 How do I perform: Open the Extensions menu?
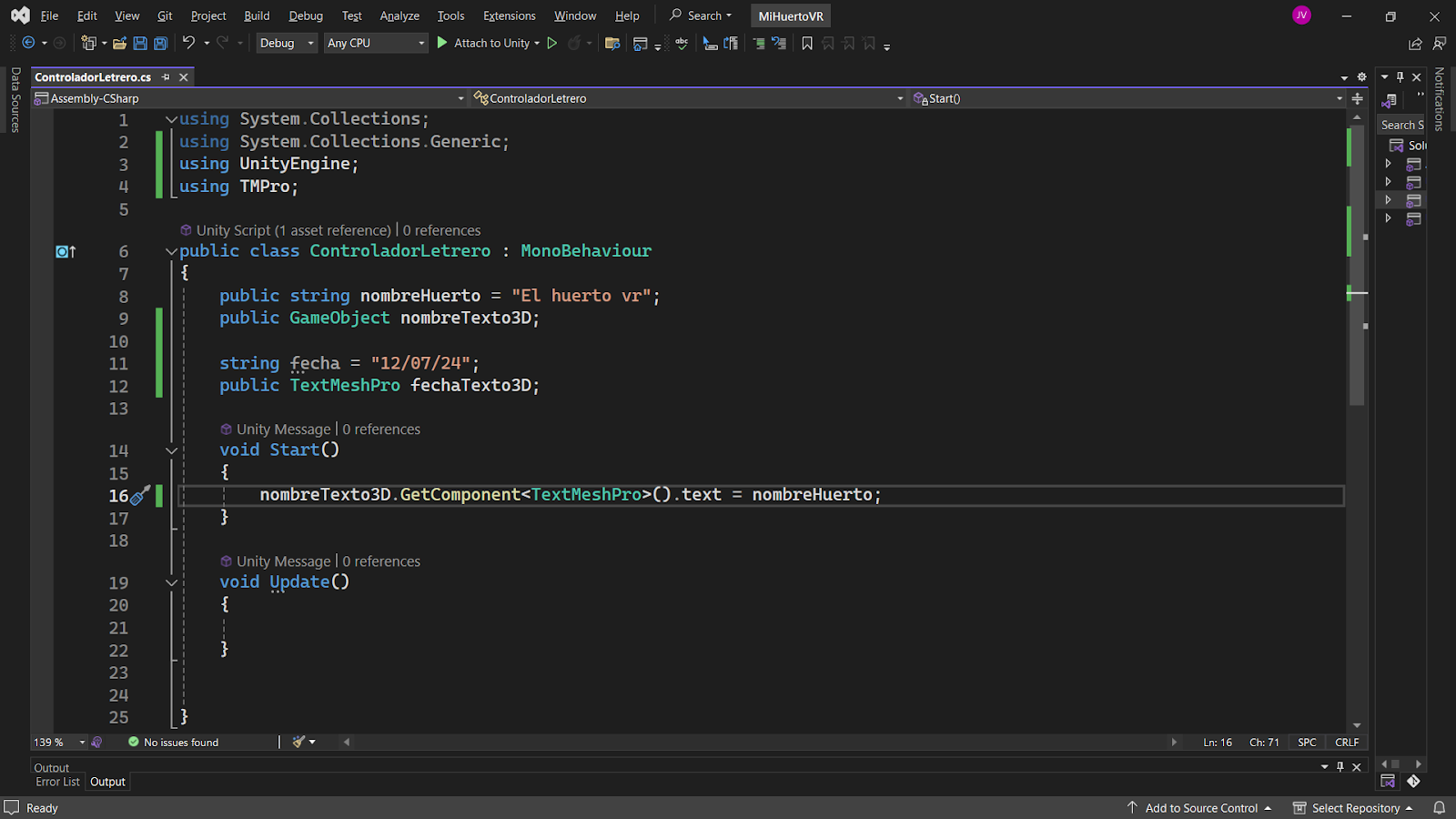click(509, 15)
